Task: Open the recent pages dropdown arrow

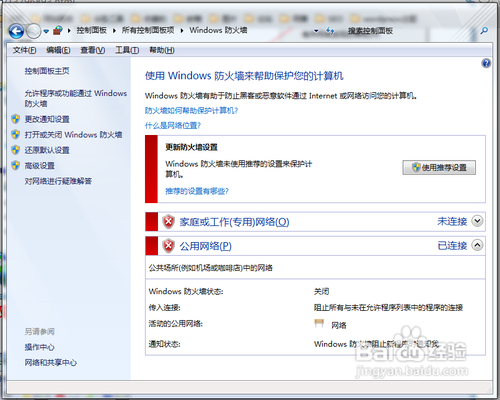Action: point(46,31)
